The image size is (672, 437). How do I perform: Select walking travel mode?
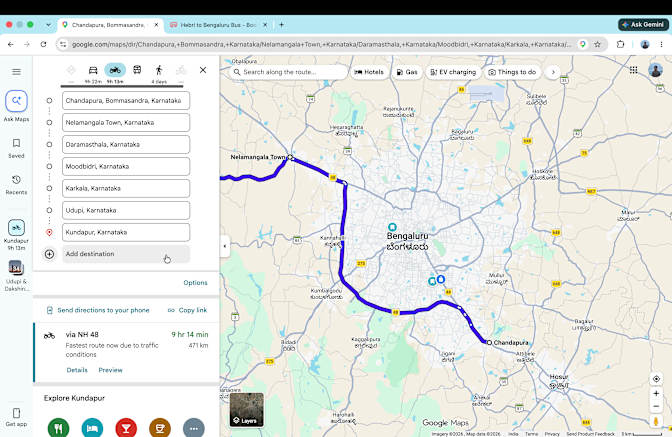[159, 70]
